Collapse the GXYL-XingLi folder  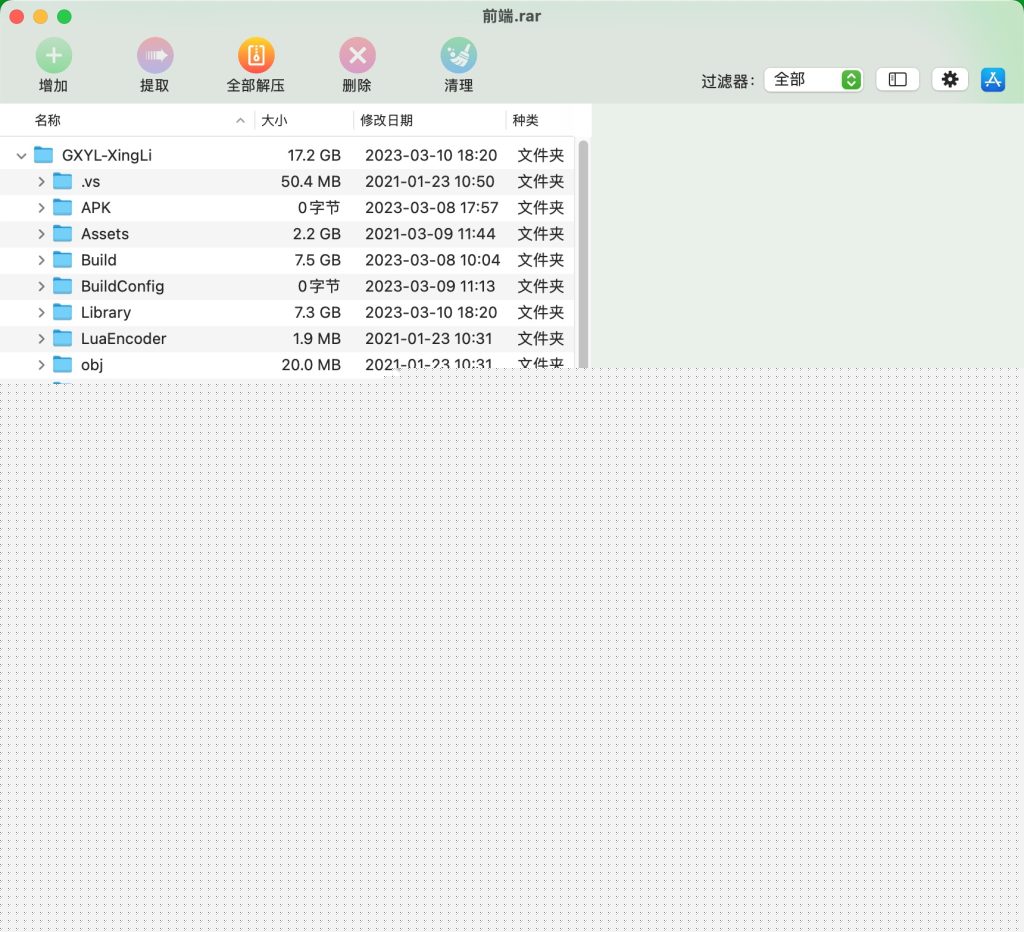click(21, 155)
